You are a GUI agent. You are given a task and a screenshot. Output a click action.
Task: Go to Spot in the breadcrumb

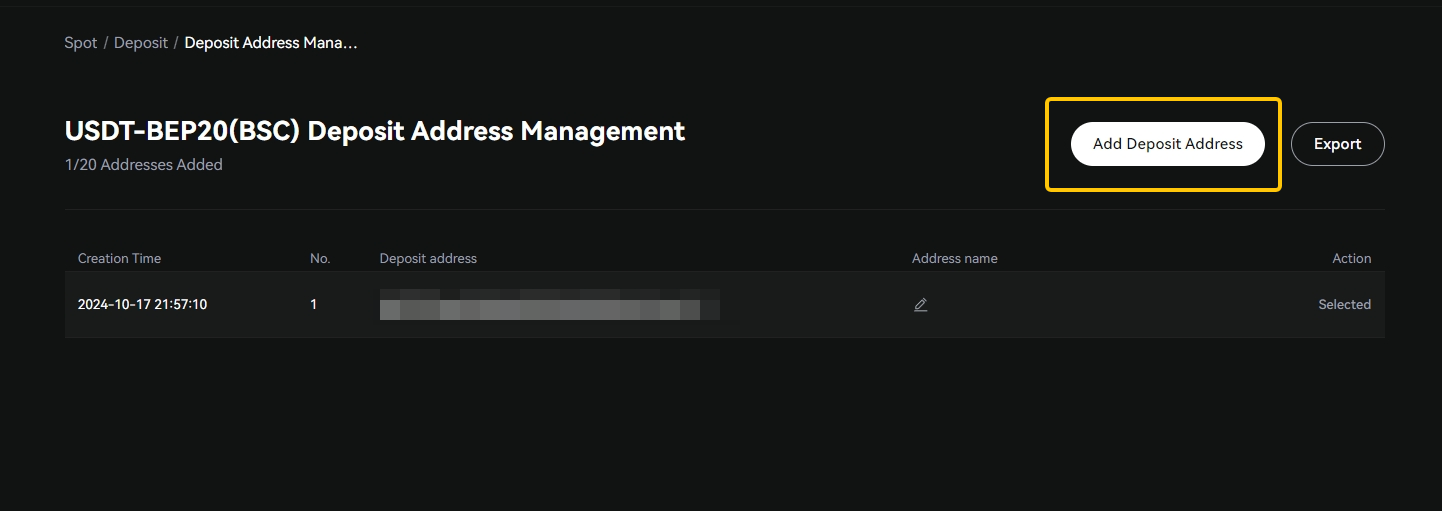point(81,43)
